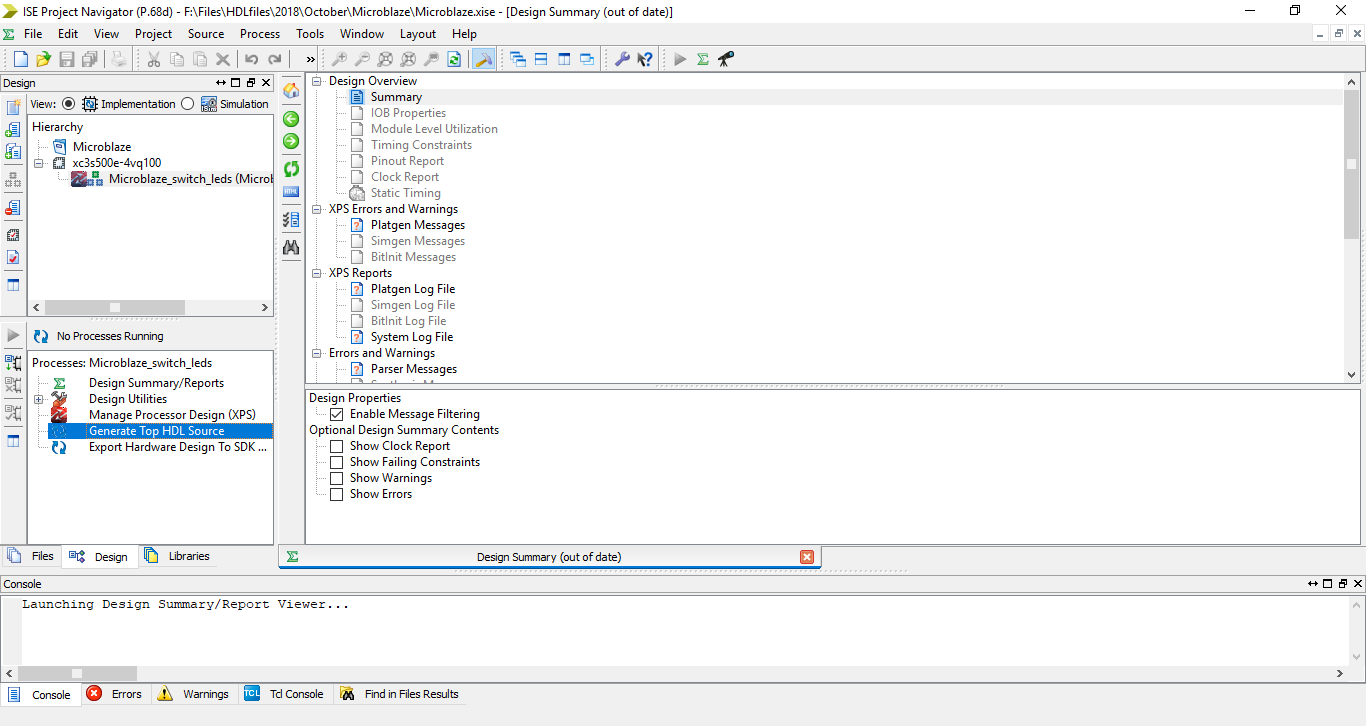Collapse the Design Overview section
The image size is (1366, 726).
(318, 81)
